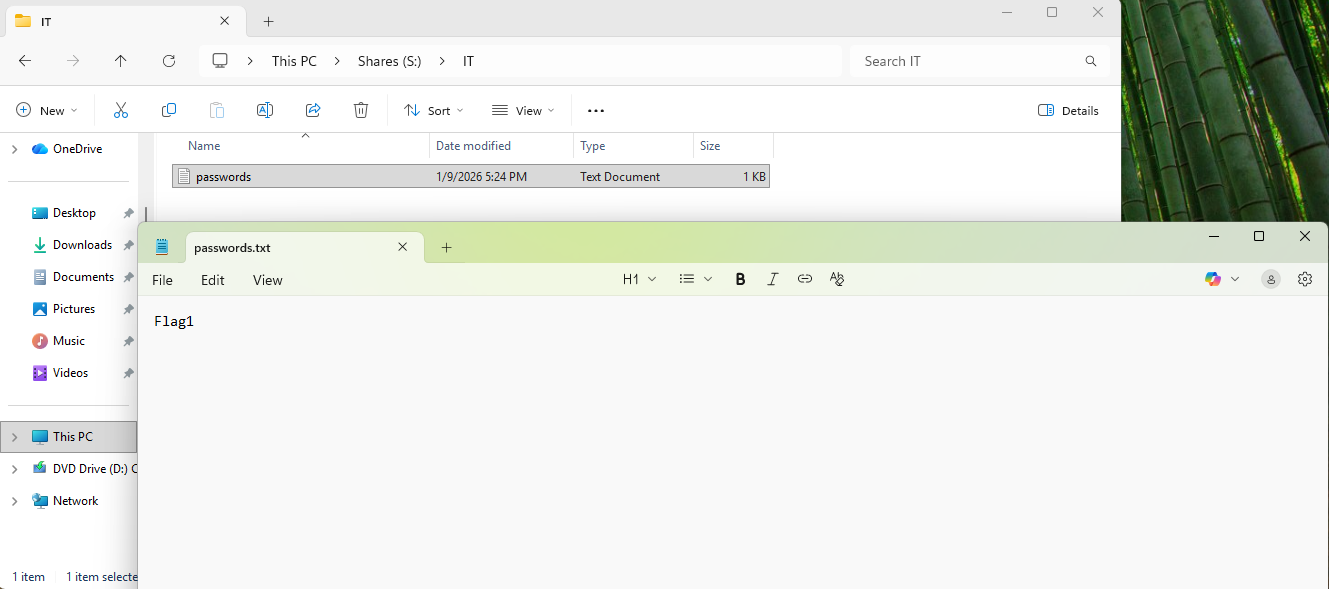Click the Share icon in the Explorer toolbar

(313, 111)
